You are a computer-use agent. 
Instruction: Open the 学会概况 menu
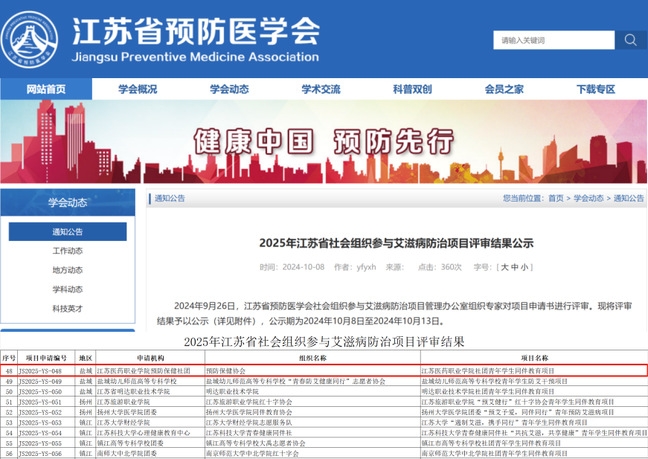pos(138,89)
